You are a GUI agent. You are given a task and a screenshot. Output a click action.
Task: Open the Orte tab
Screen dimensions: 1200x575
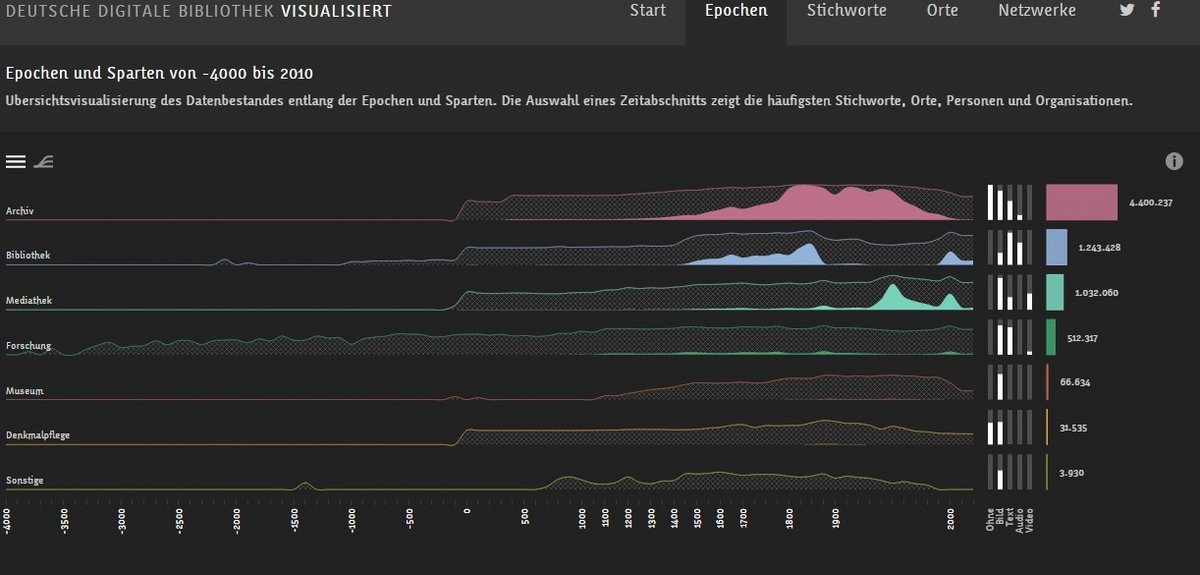942,11
